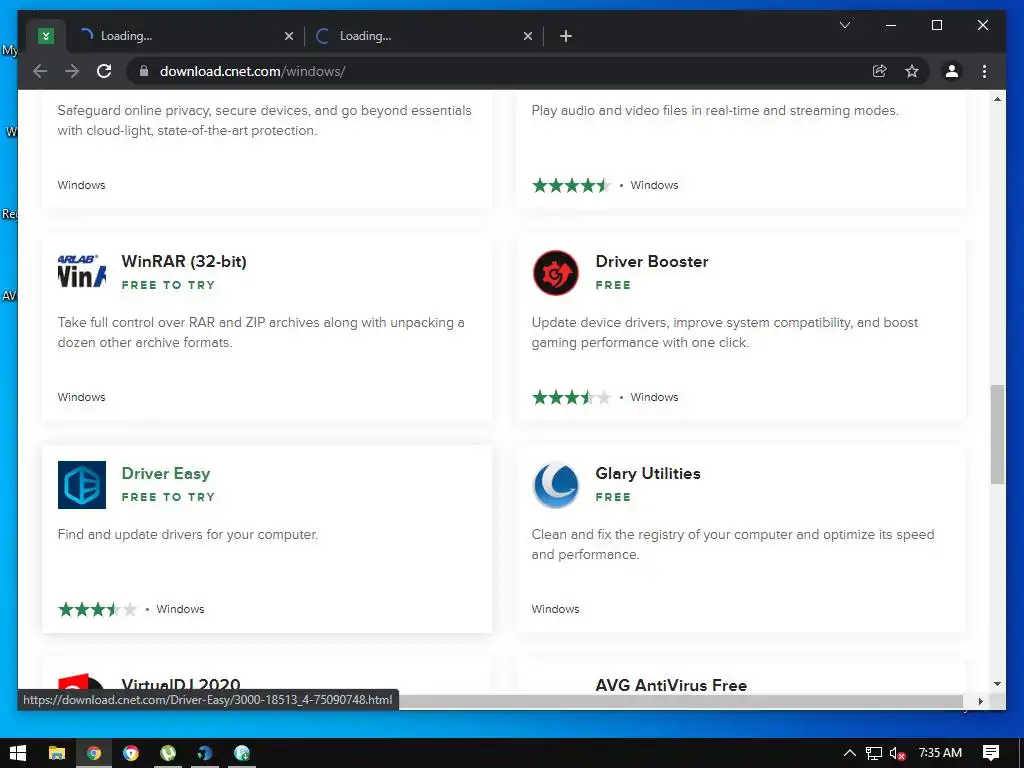Screen dimensions: 1024x768
Task: Open the Driver Easy title link
Action: coord(166,473)
